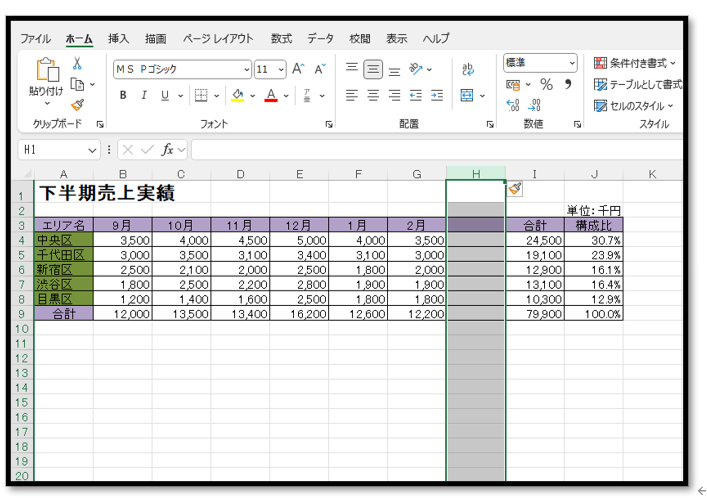Select the Format Painter brush in ribbon
This screenshot has height=500, width=707.
[x=78, y=105]
